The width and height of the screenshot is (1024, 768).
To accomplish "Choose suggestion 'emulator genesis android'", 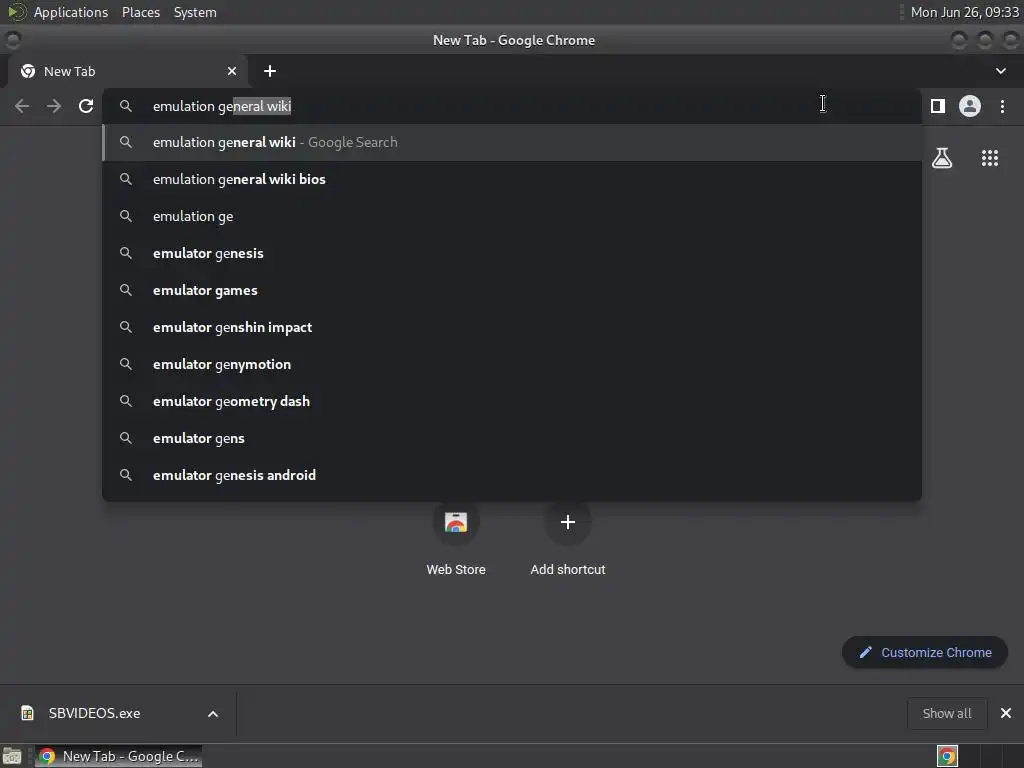I will point(512,475).
